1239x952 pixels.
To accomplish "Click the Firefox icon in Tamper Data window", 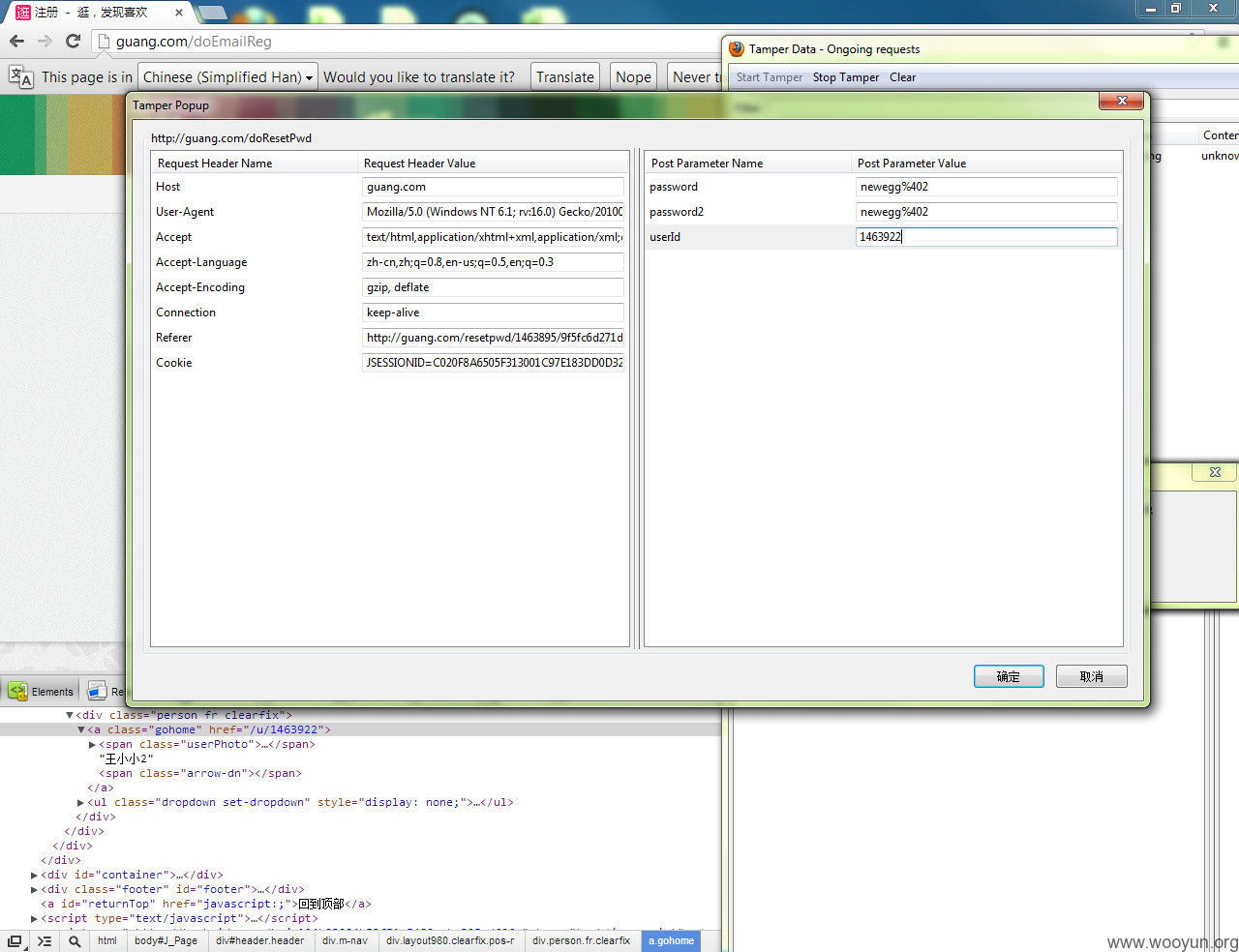I will coord(737,48).
